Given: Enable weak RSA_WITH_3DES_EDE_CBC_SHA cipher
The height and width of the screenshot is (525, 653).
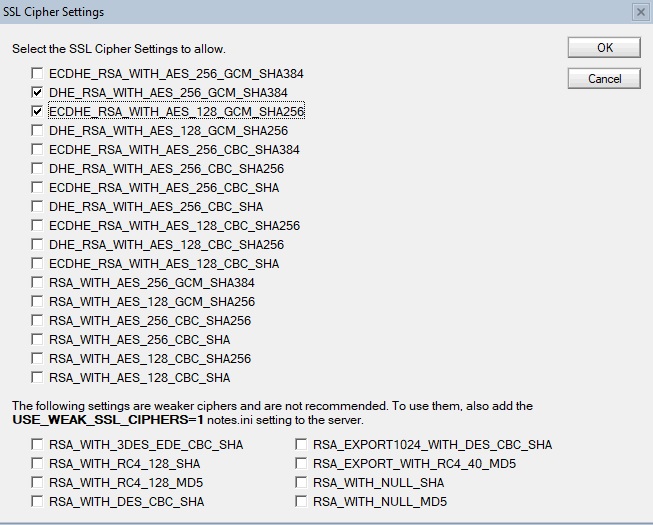Looking at the screenshot, I should pos(37,444).
